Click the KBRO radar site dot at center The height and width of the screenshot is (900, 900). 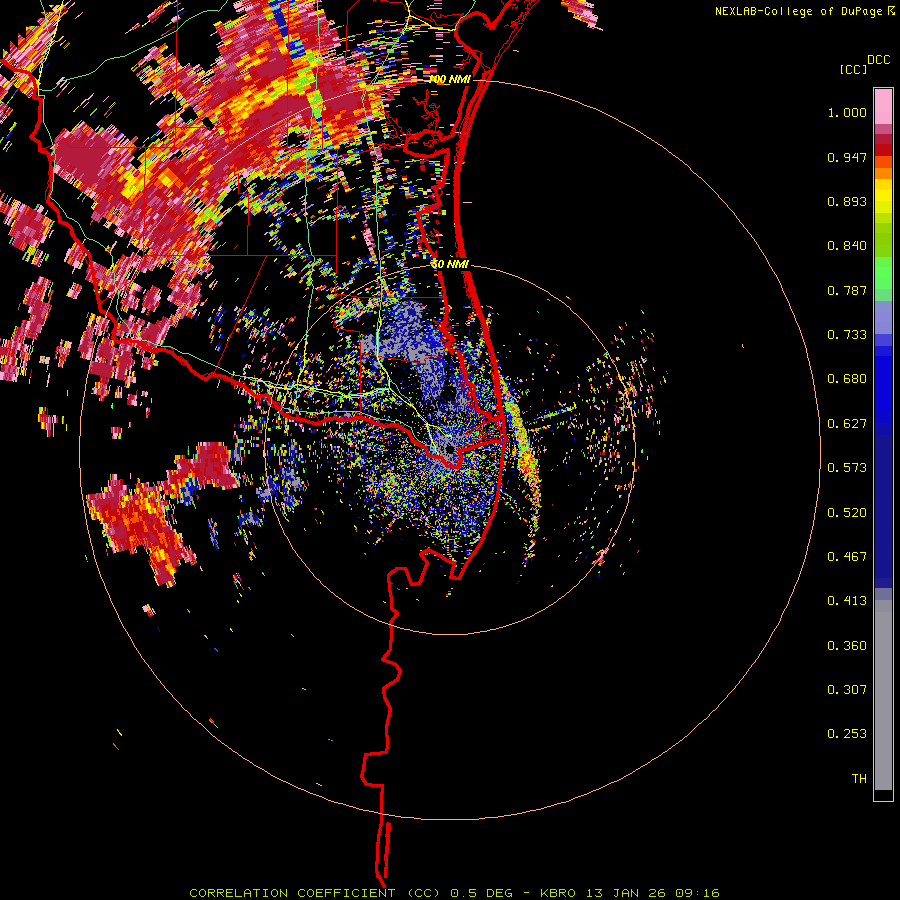point(449,448)
